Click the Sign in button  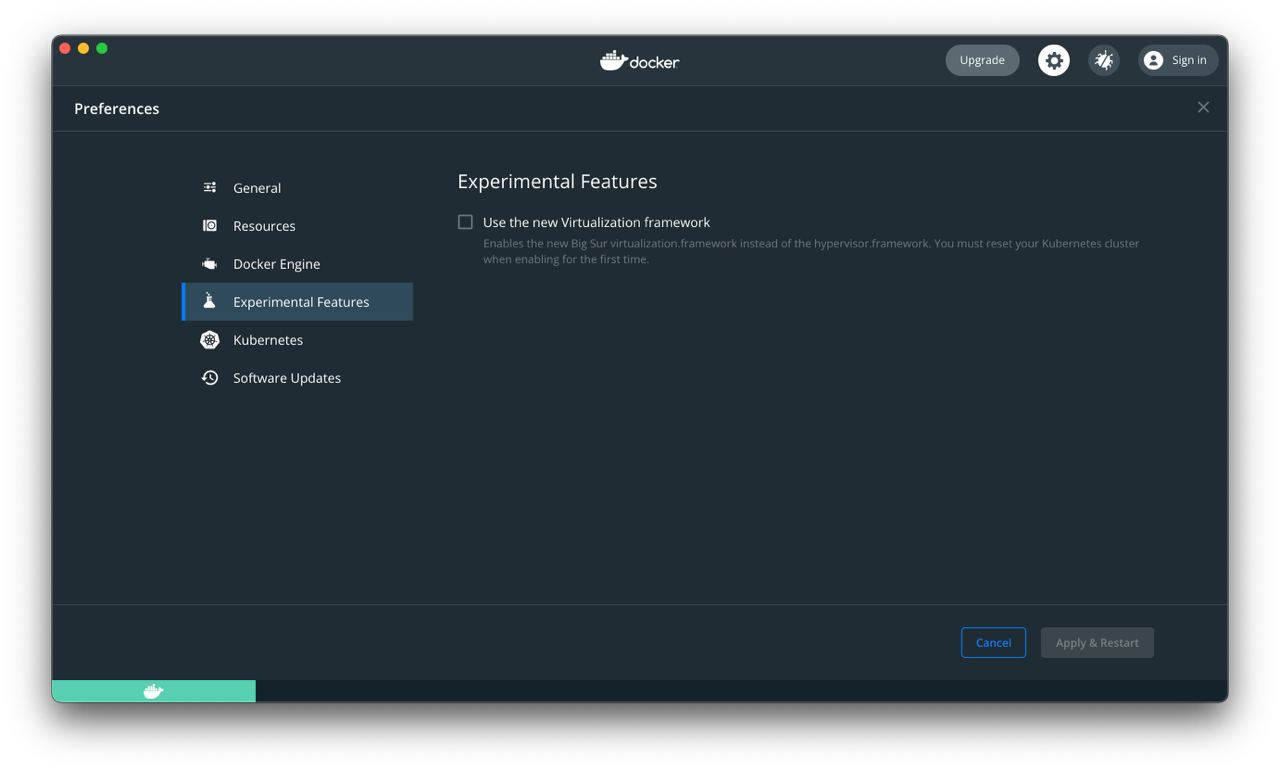(1178, 60)
